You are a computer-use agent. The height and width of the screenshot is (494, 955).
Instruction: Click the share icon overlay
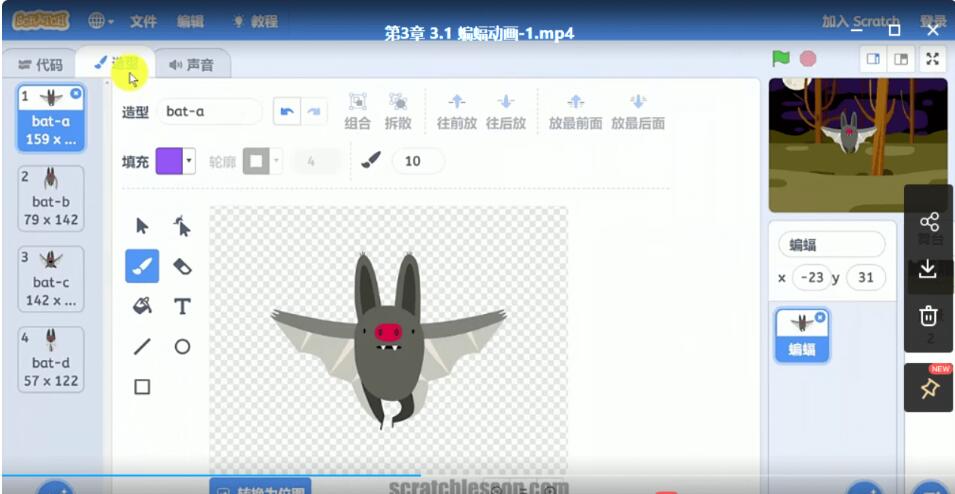(929, 221)
